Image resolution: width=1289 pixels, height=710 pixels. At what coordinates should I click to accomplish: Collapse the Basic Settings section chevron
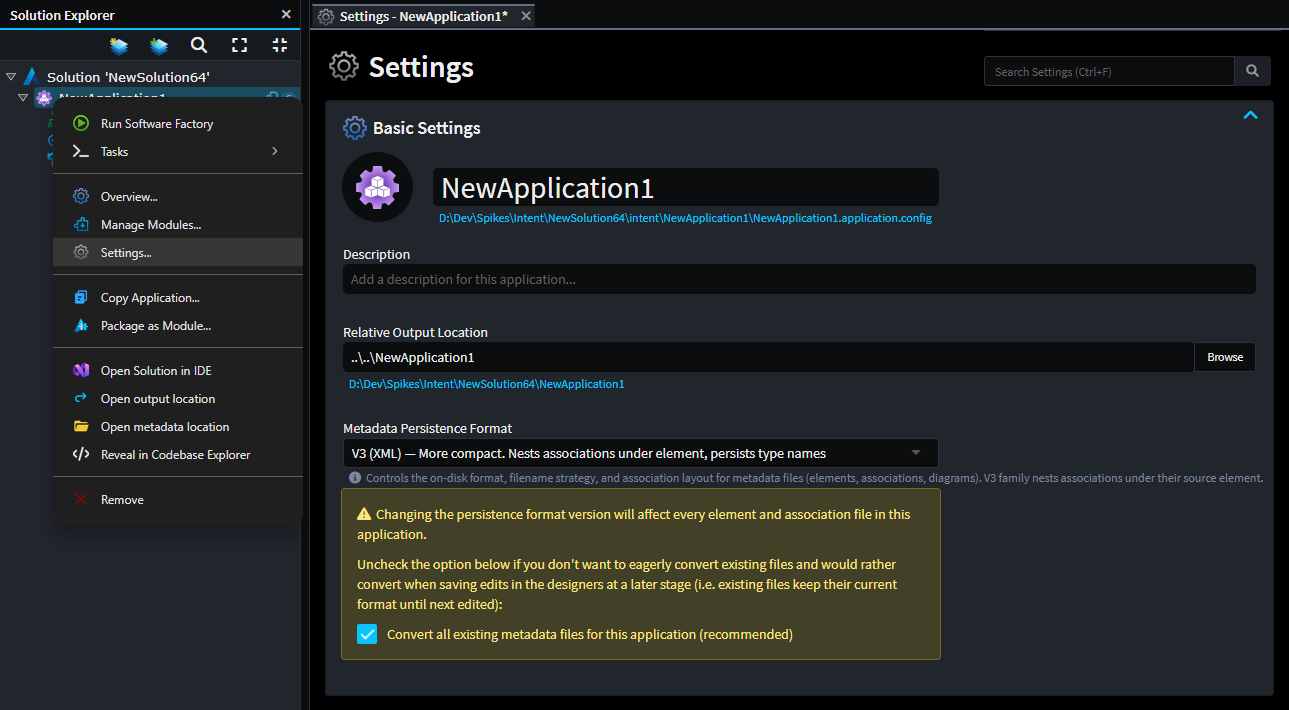pos(1250,116)
